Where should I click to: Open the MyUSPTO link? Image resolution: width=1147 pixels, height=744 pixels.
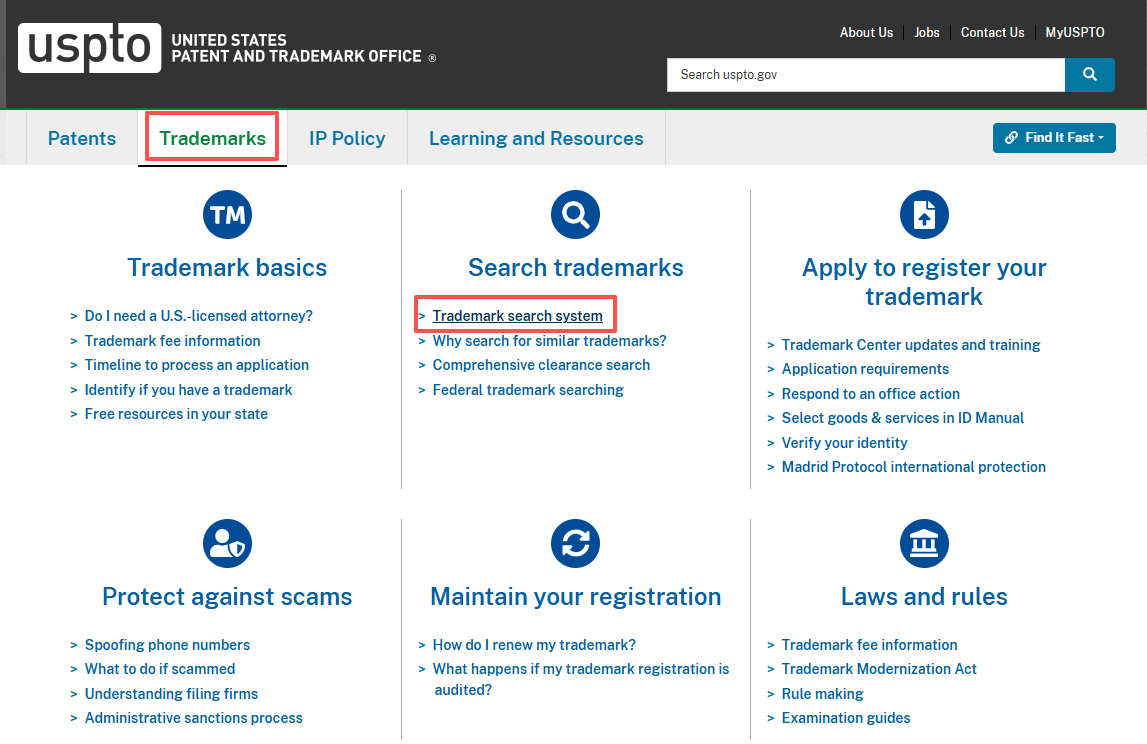(x=1075, y=32)
